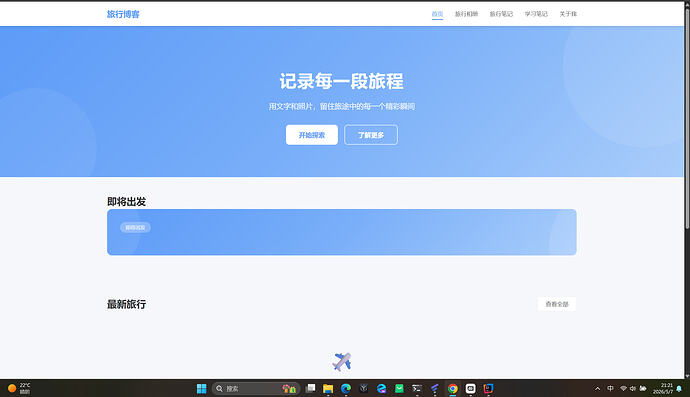
Task: Open the notification bell in the tray
Action: (679, 389)
